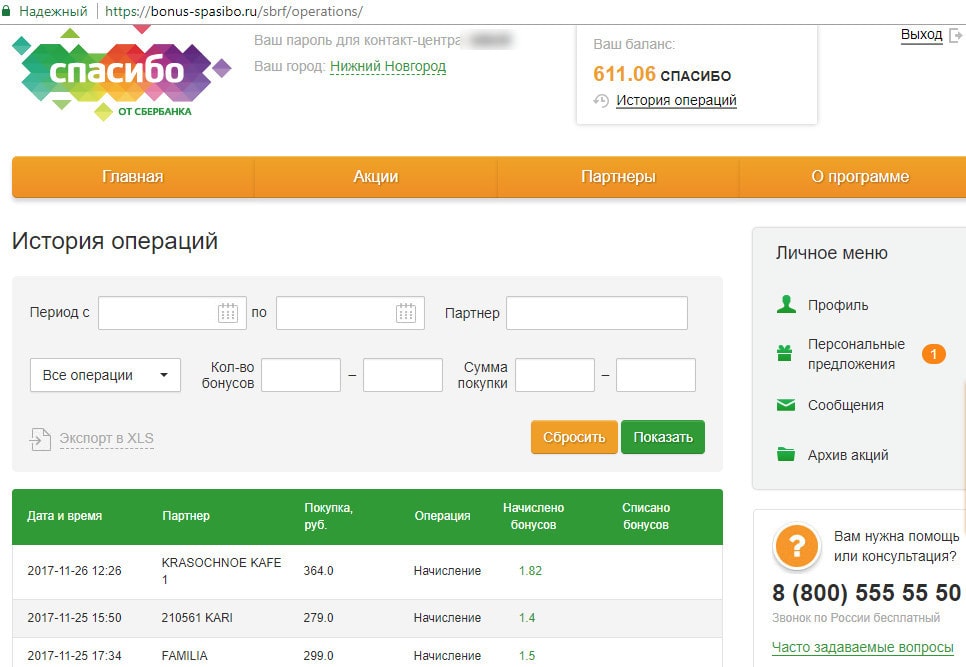Screen dimensions: 966x667
Task: Click the Списано бонусов column header
Action: coord(646,516)
